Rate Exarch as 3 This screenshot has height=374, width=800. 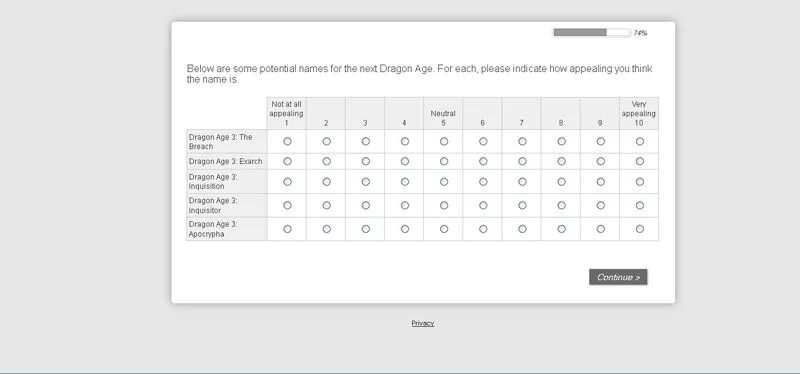(x=366, y=161)
